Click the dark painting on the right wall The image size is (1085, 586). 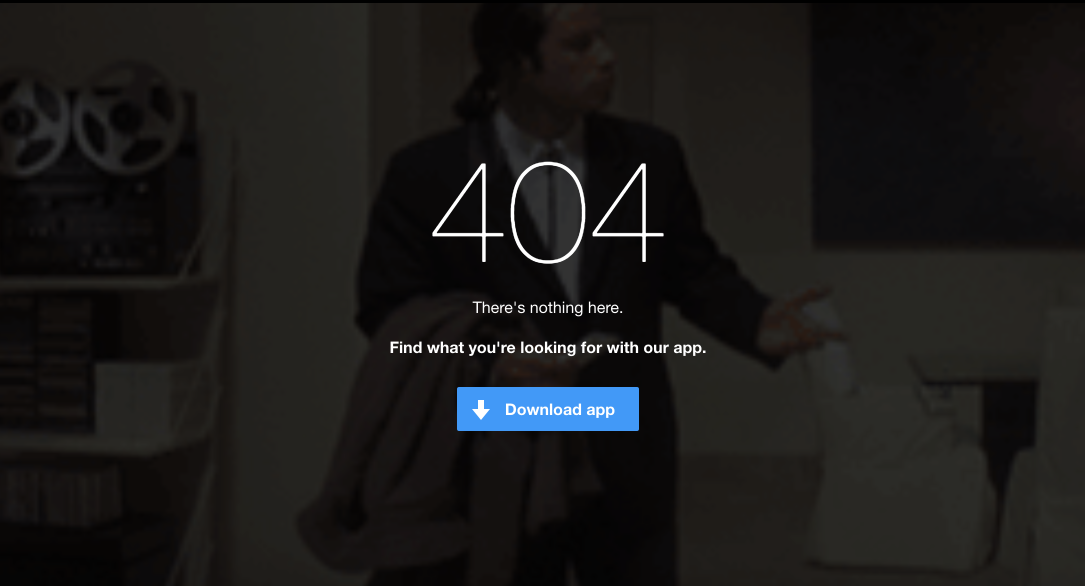tap(948, 125)
